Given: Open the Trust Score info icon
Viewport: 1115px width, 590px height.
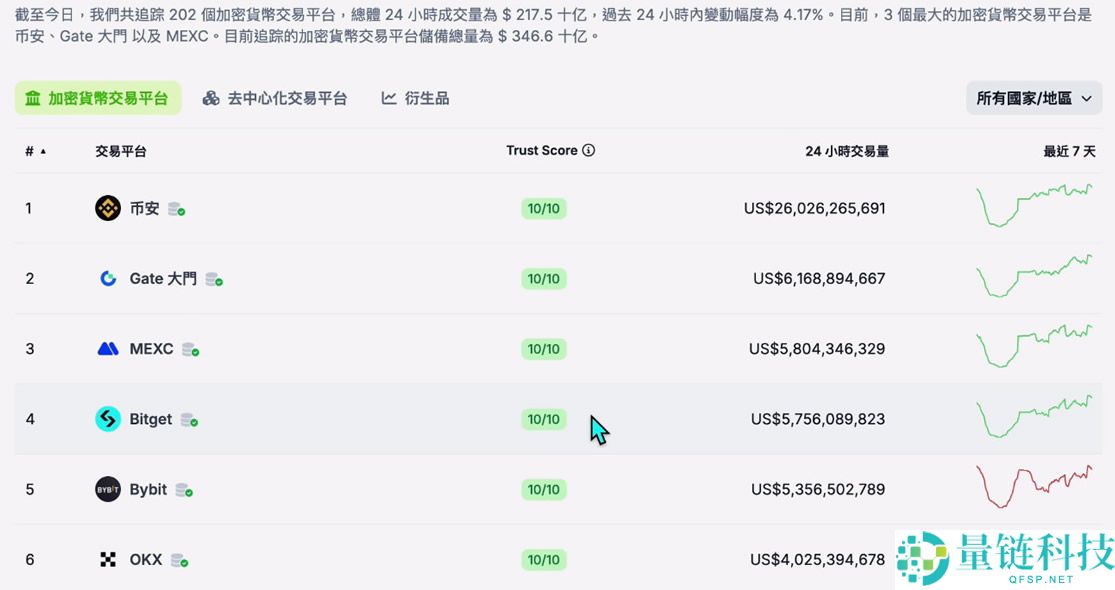Looking at the screenshot, I should (587, 150).
